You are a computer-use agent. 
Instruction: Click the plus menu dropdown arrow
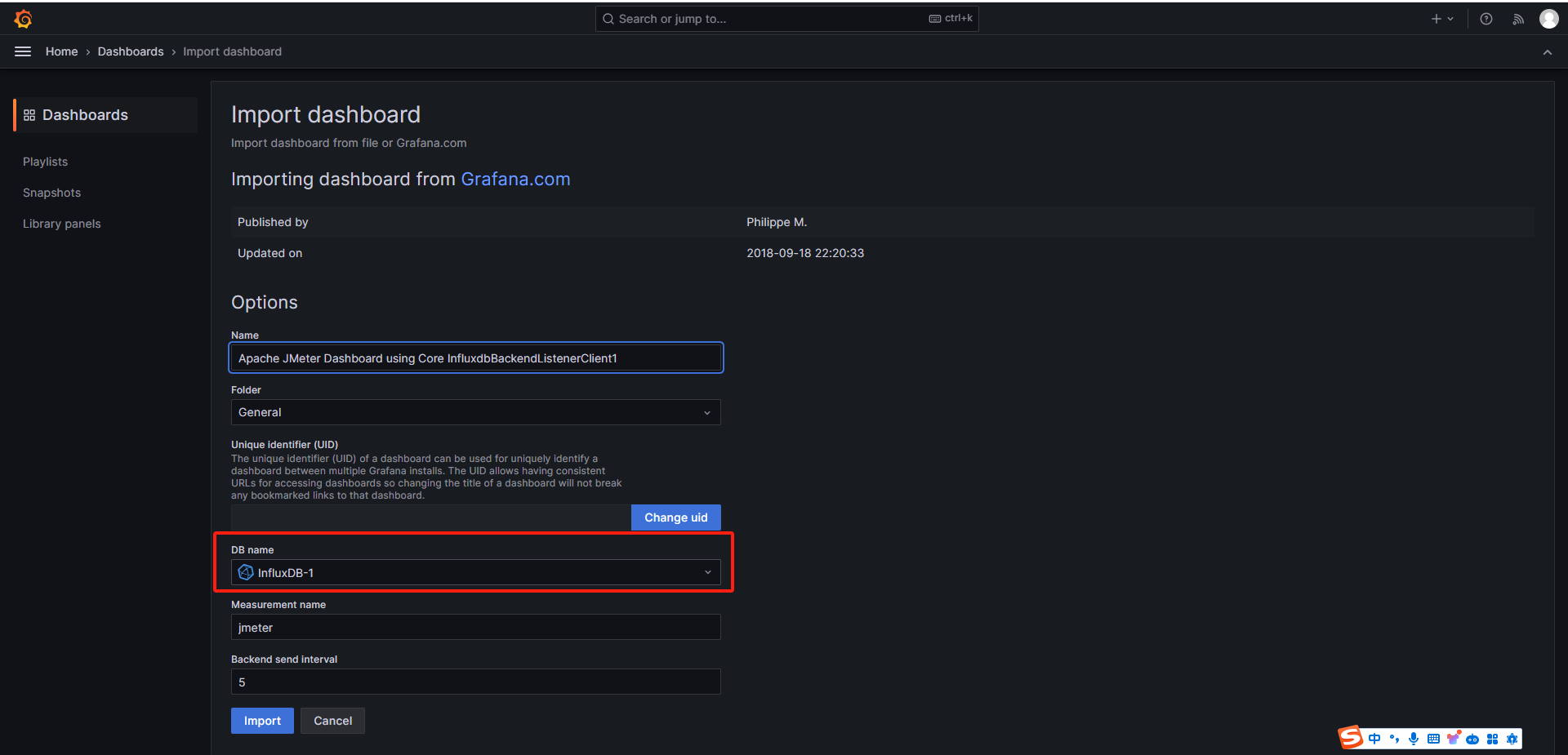[1450, 19]
